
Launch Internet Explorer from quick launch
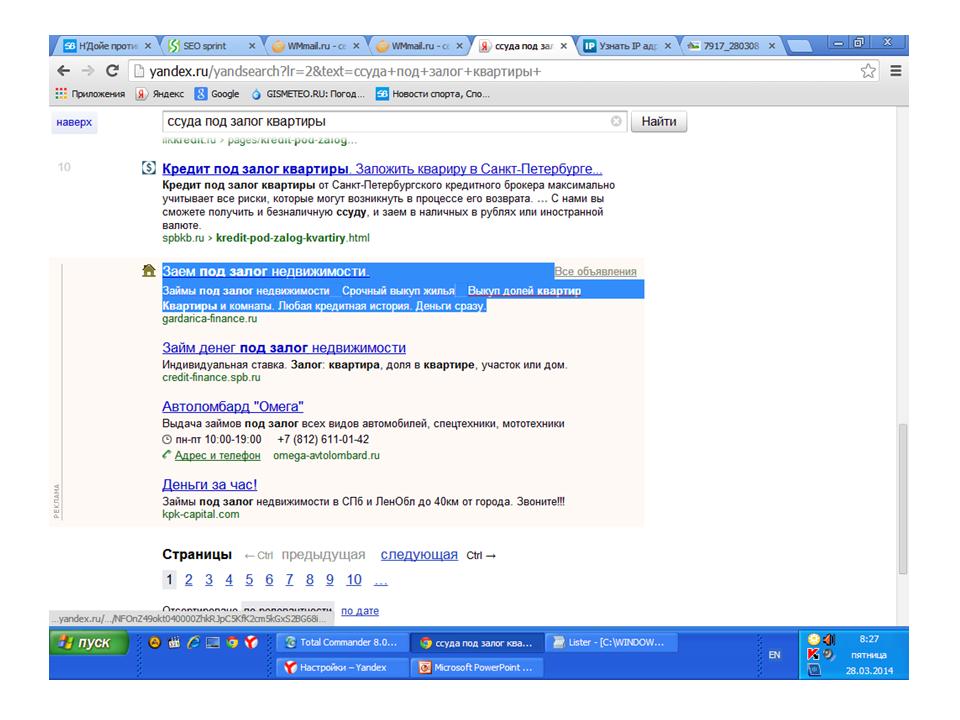193,642
